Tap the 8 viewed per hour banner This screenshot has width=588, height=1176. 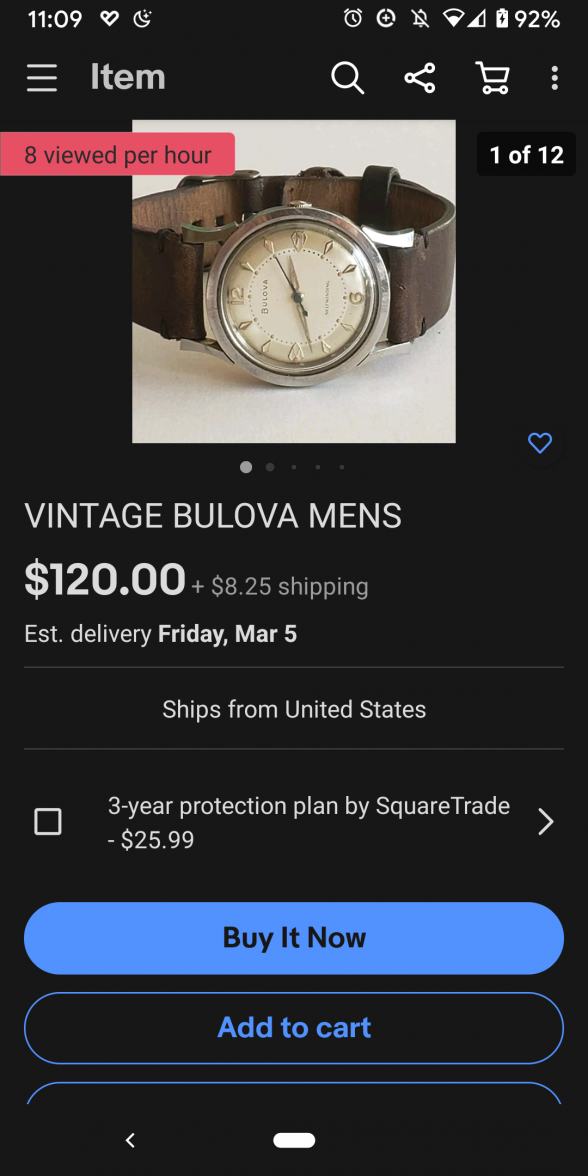click(117, 154)
